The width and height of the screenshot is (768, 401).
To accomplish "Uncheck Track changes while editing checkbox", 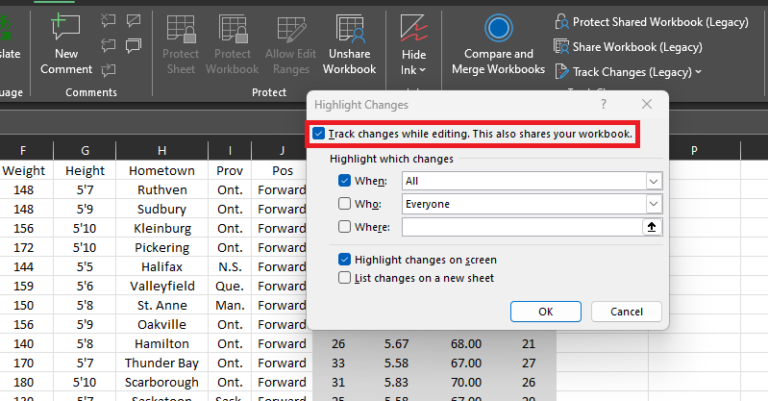I will pyautogui.click(x=318, y=134).
